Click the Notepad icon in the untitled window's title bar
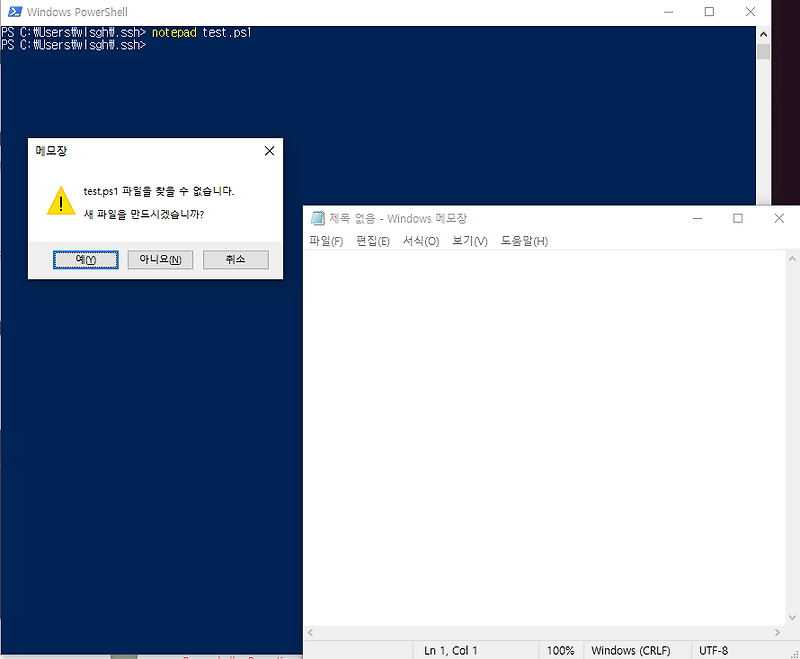The image size is (800, 659). tap(317, 218)
